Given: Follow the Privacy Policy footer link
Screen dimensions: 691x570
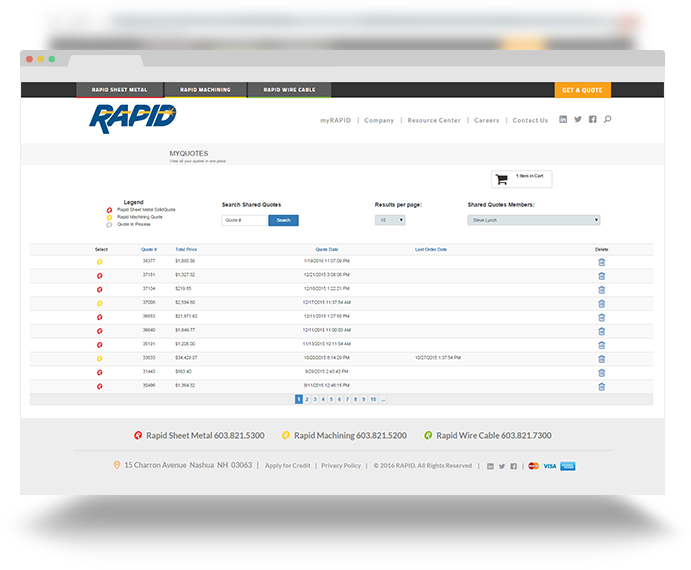Looking at the screenshot, I should tap(341, 466).
